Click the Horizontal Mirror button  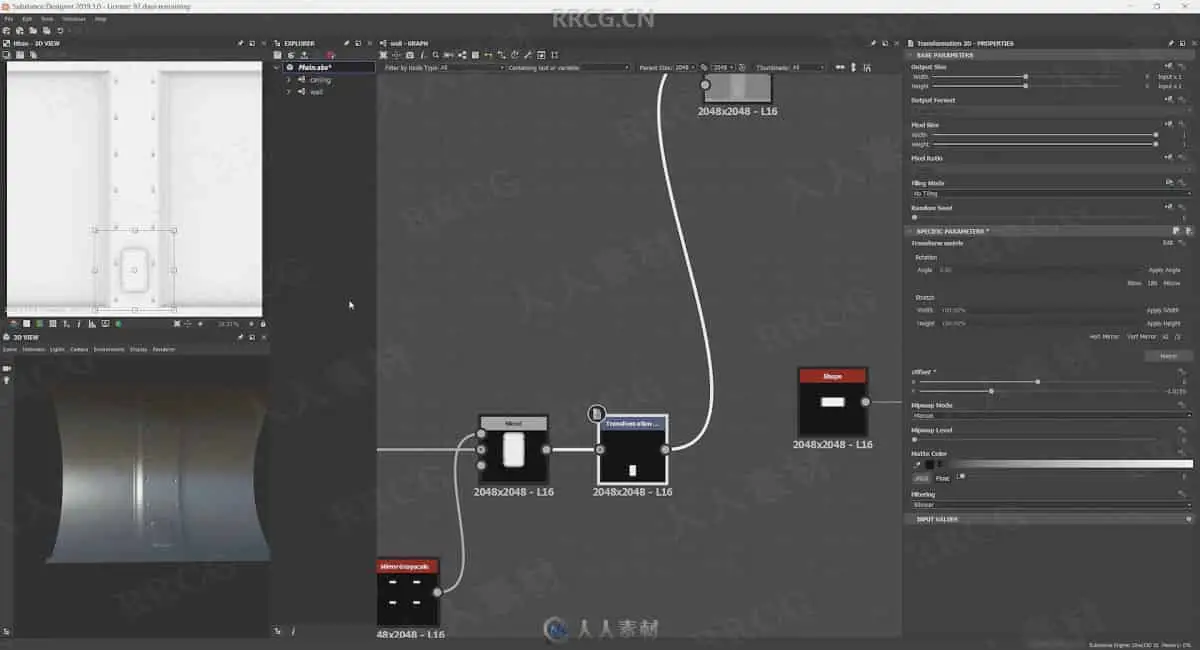click(1104, 337)
